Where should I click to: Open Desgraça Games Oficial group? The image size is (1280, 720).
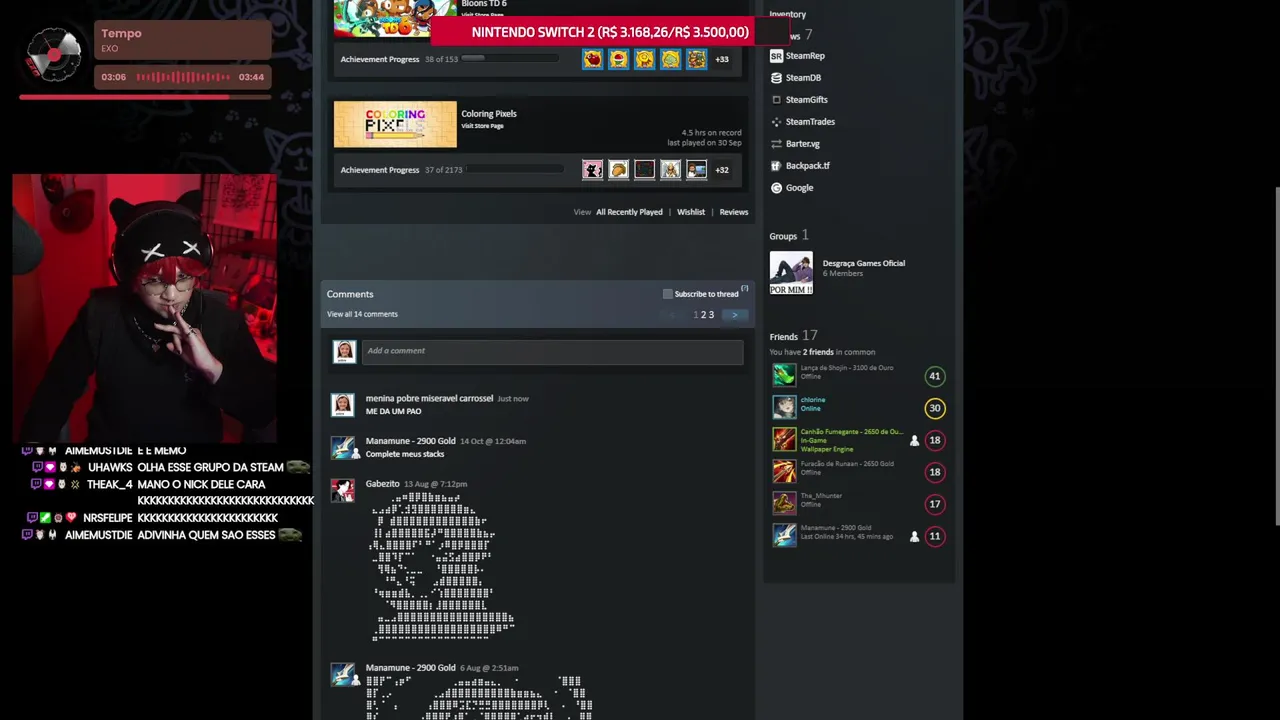[864, 263]
